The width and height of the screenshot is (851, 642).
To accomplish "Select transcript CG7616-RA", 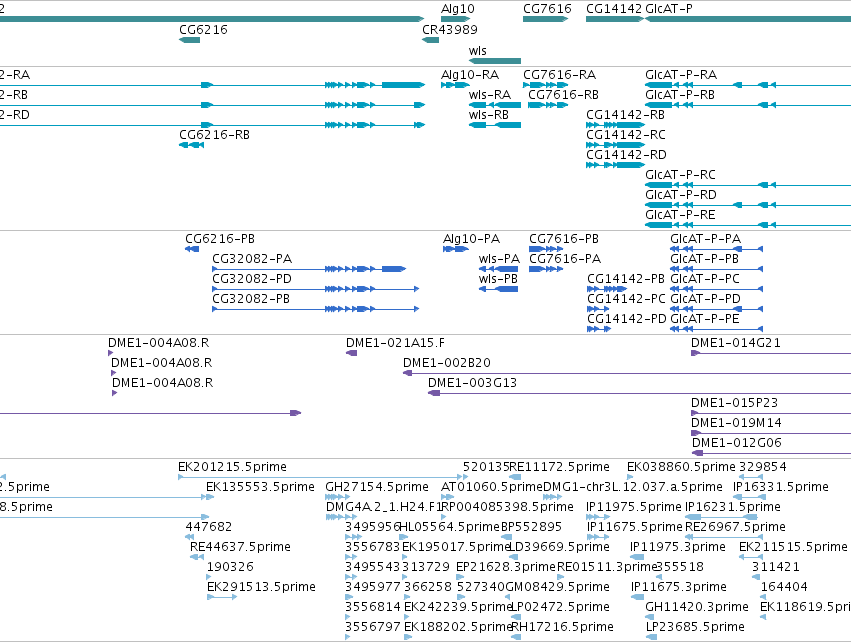I will point(560,74).
